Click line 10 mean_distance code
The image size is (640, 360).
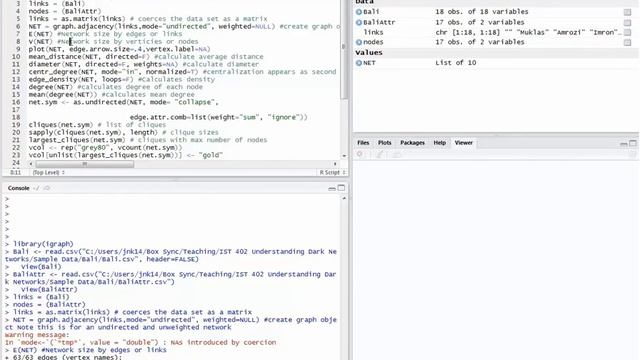146,57
